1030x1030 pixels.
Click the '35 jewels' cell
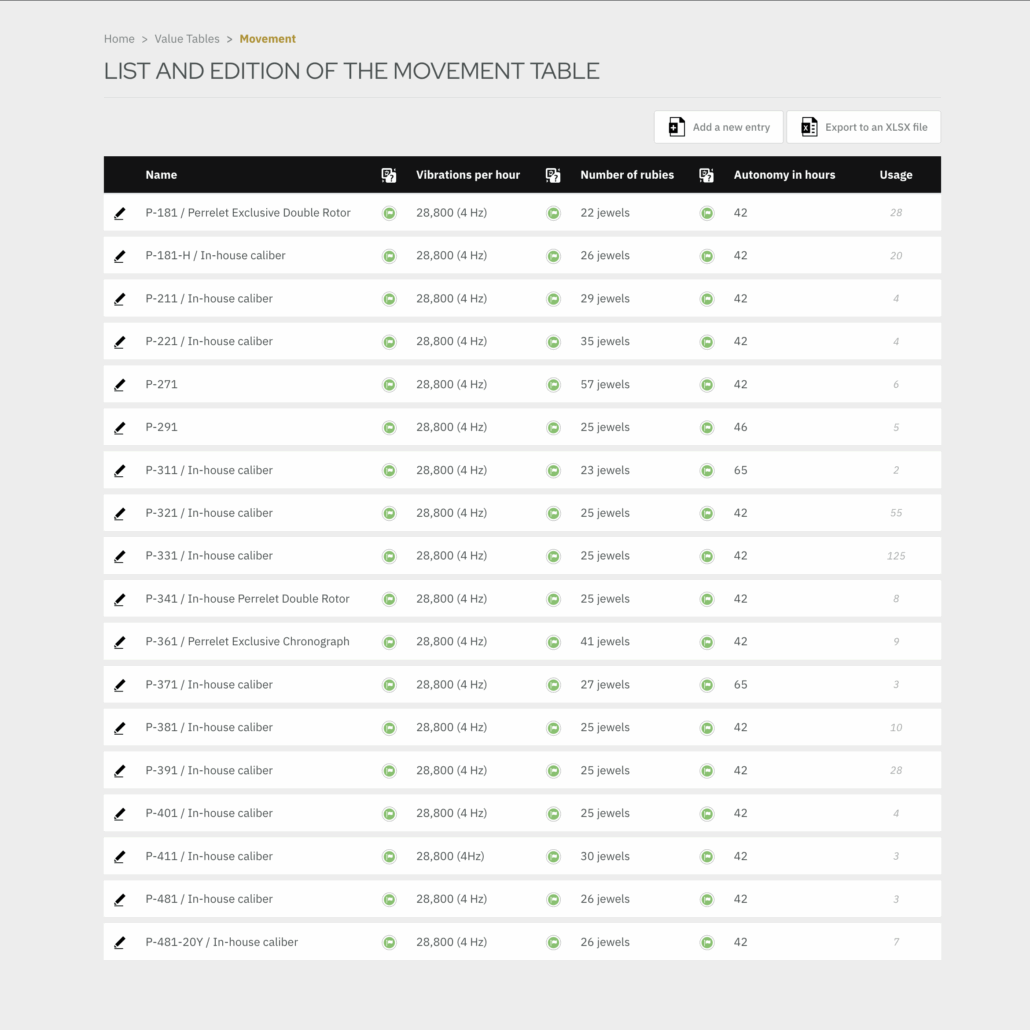coord(605,342)
